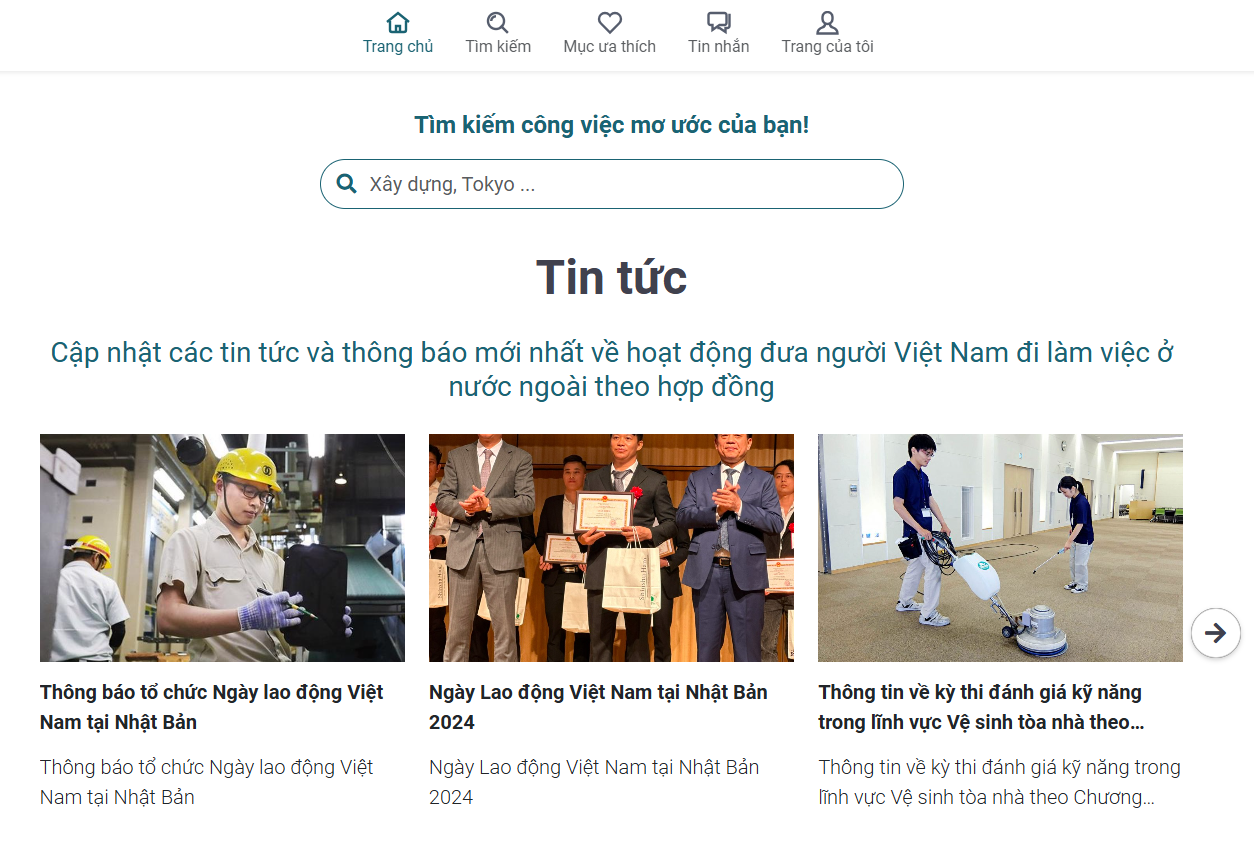
Task: Open the Tin nhắn menu label
Action: coord(718,46)
